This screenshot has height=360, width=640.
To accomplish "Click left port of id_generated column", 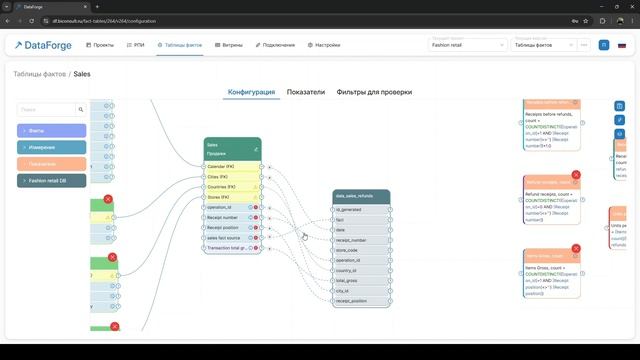I will 333,209.
